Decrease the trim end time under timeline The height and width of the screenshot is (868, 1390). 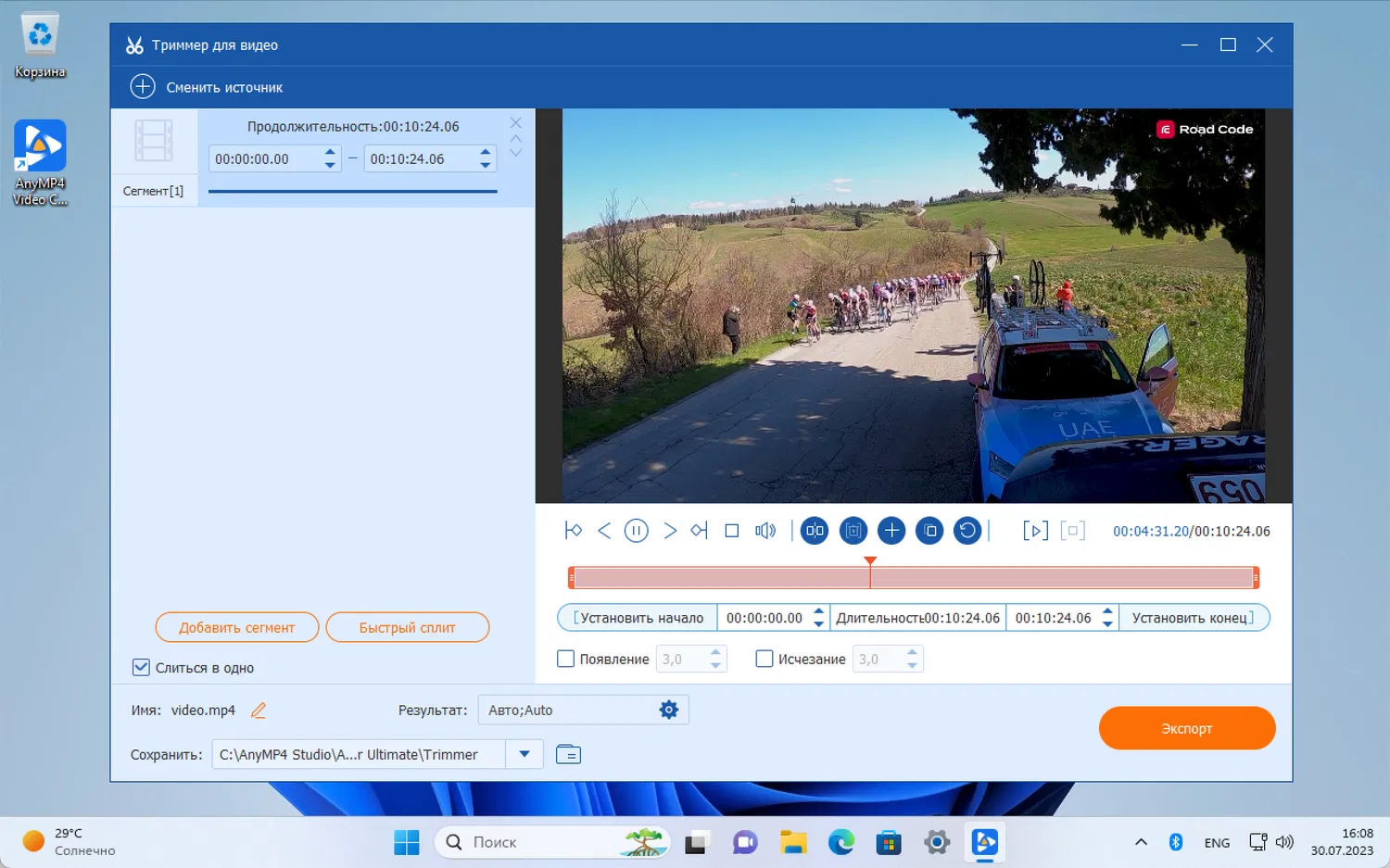point(1107,623)
